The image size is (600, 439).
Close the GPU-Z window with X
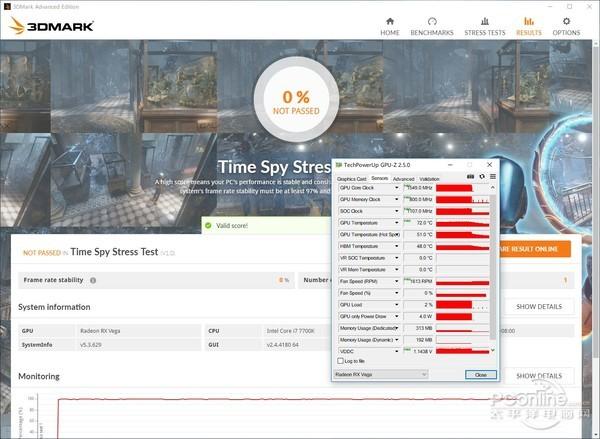click(x=489, y=165)
